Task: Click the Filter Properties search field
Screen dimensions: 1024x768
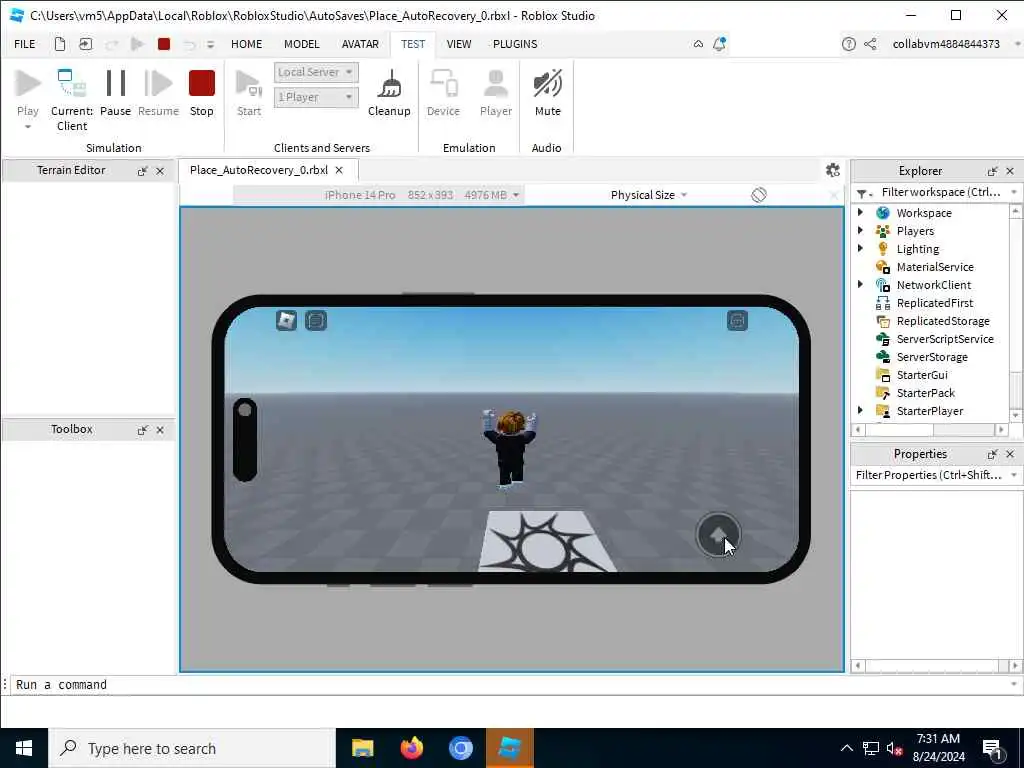Action: pos(929,475)
